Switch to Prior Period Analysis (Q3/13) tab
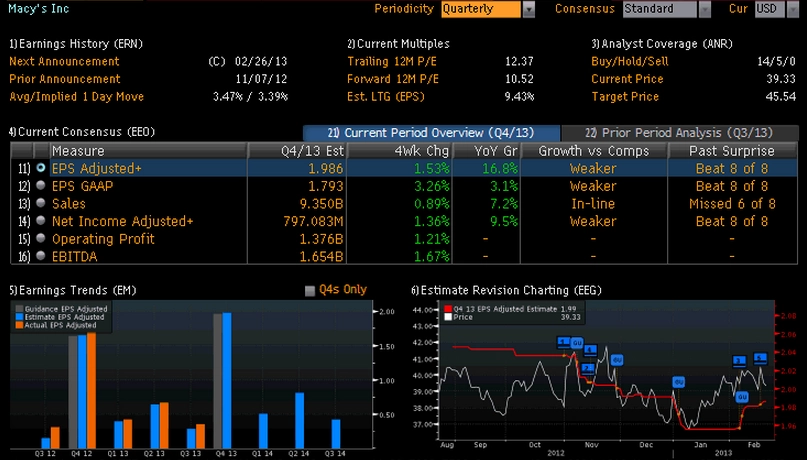This screenshot has width=807, height=460. tap(679, 133)
